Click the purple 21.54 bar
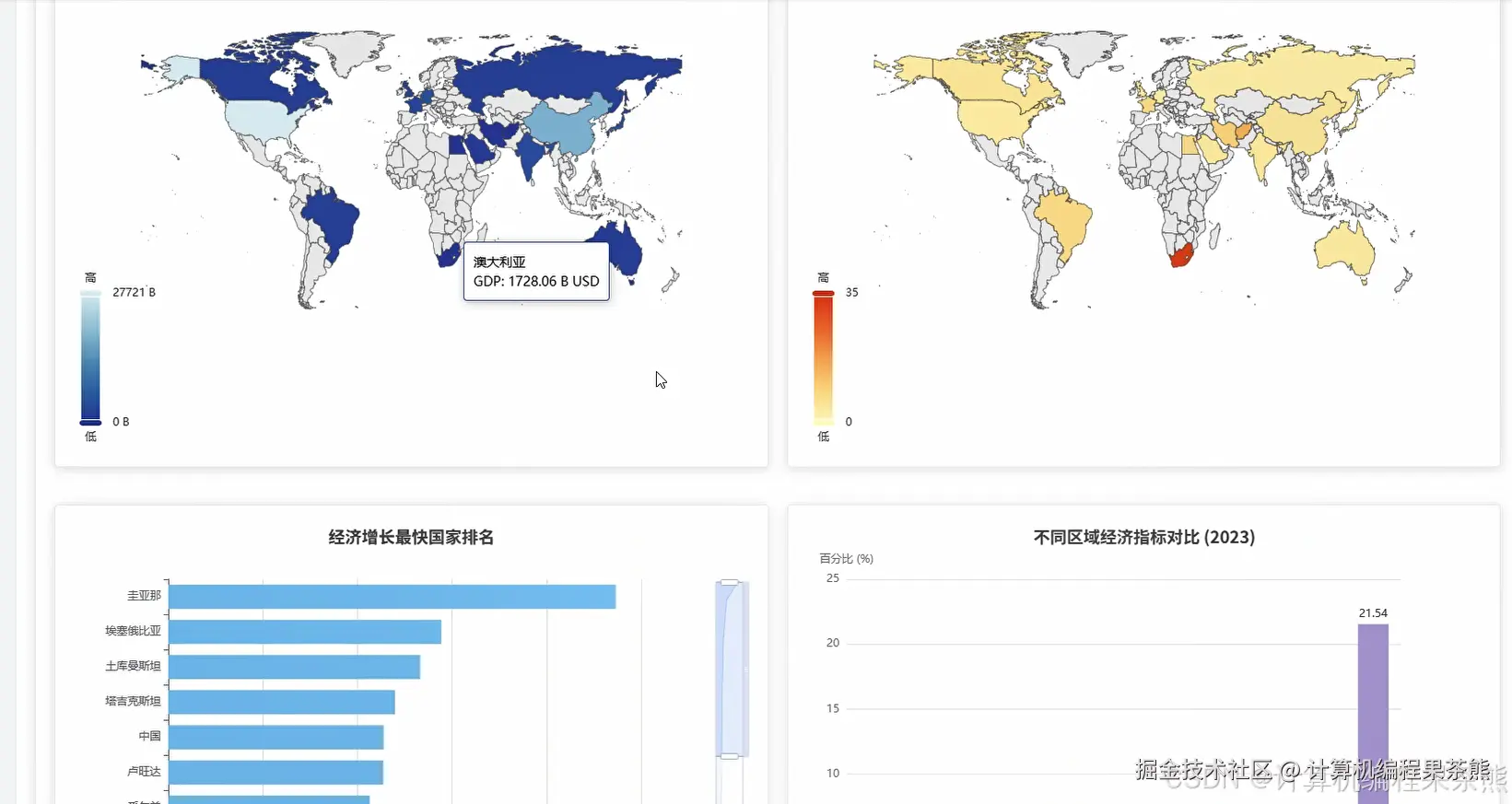1512x804 pixels. tap(1373, 714)
